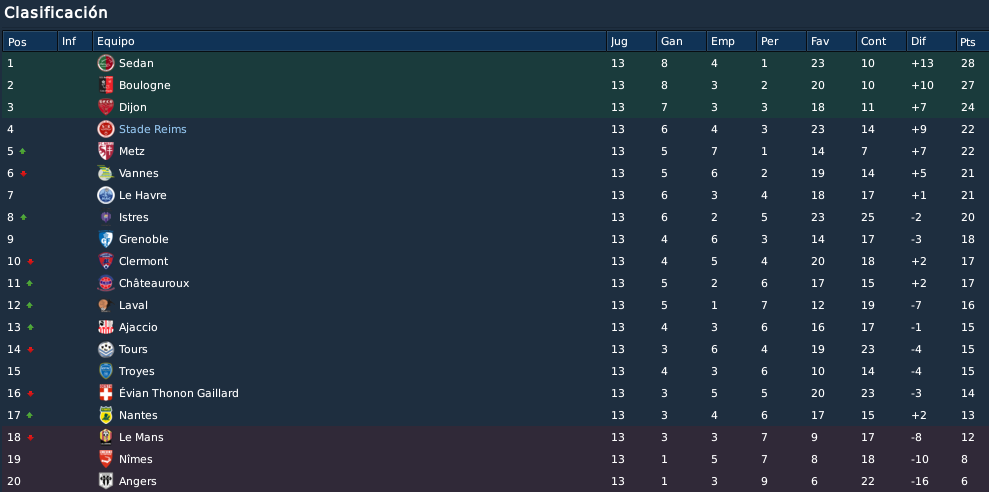Click the Le Havre club crest icon
Image resolution: width=989 pixels, height=492 pixels.
(105, 195)
